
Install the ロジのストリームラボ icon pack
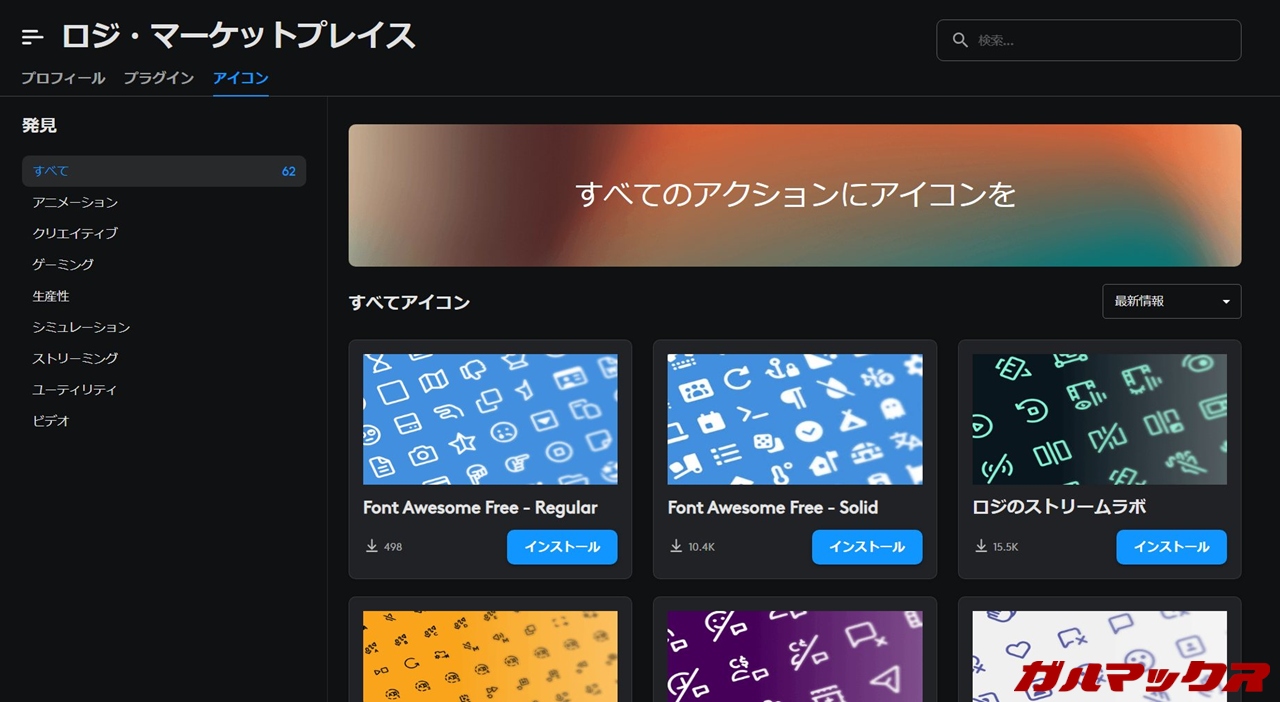click(x=1171, y=547)
